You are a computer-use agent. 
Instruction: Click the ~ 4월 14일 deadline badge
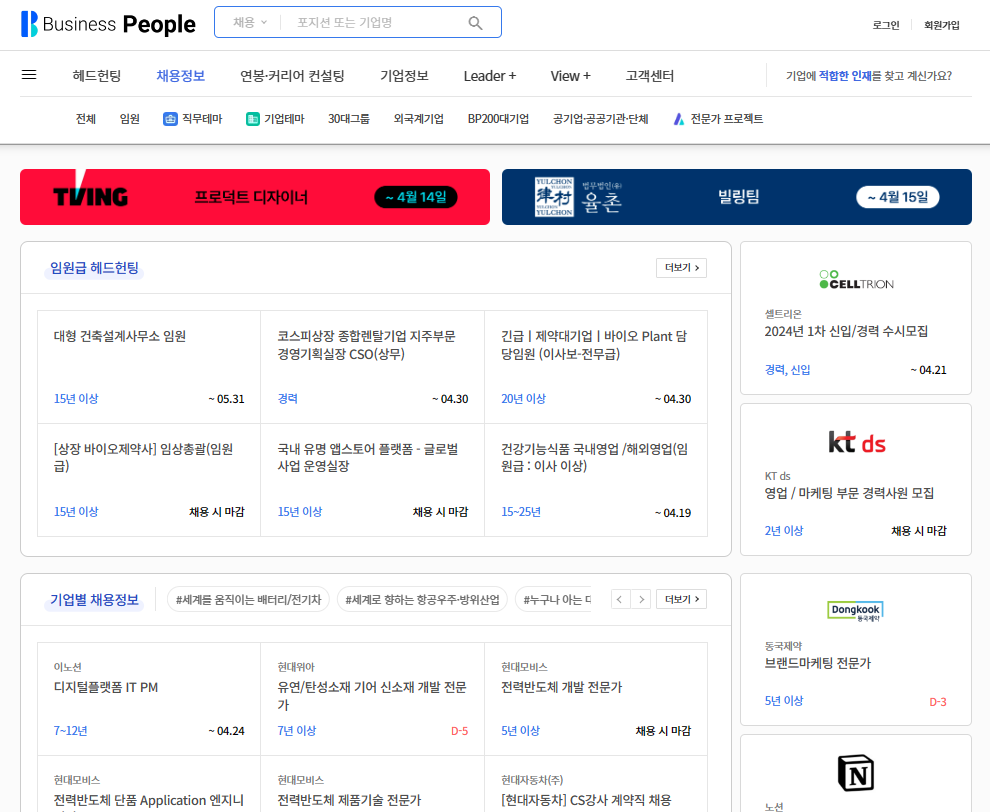416,197
